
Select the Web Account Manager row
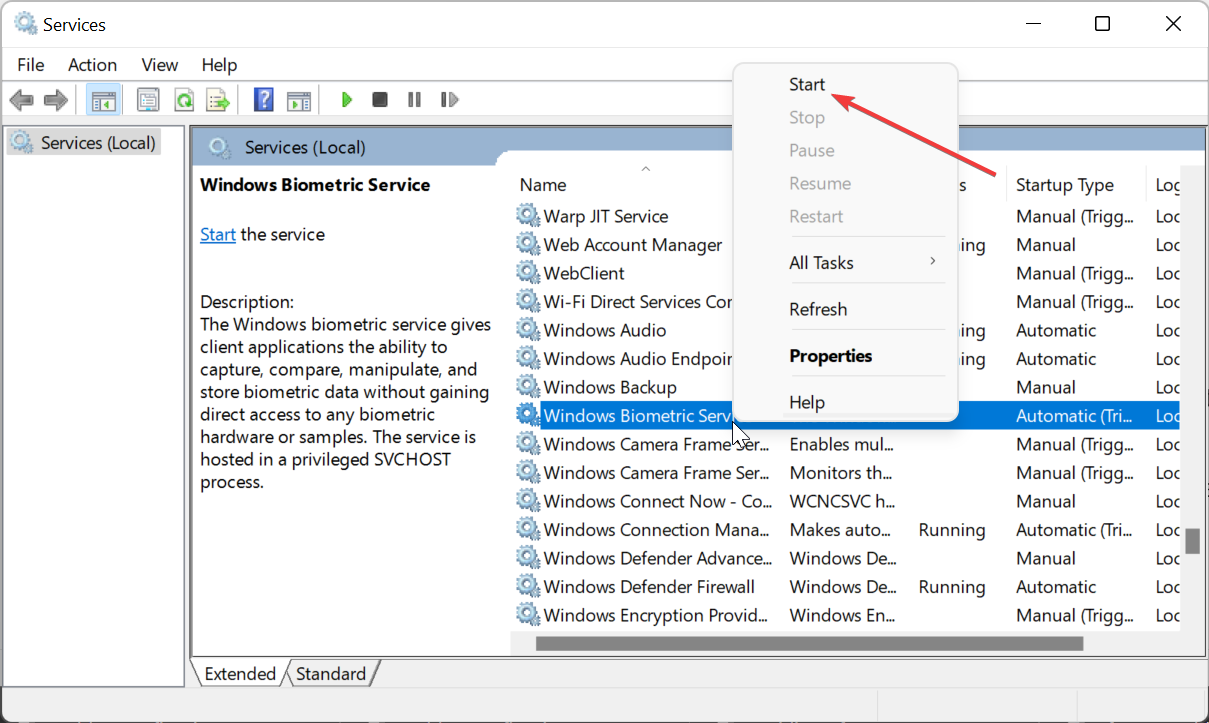(846, 244)
